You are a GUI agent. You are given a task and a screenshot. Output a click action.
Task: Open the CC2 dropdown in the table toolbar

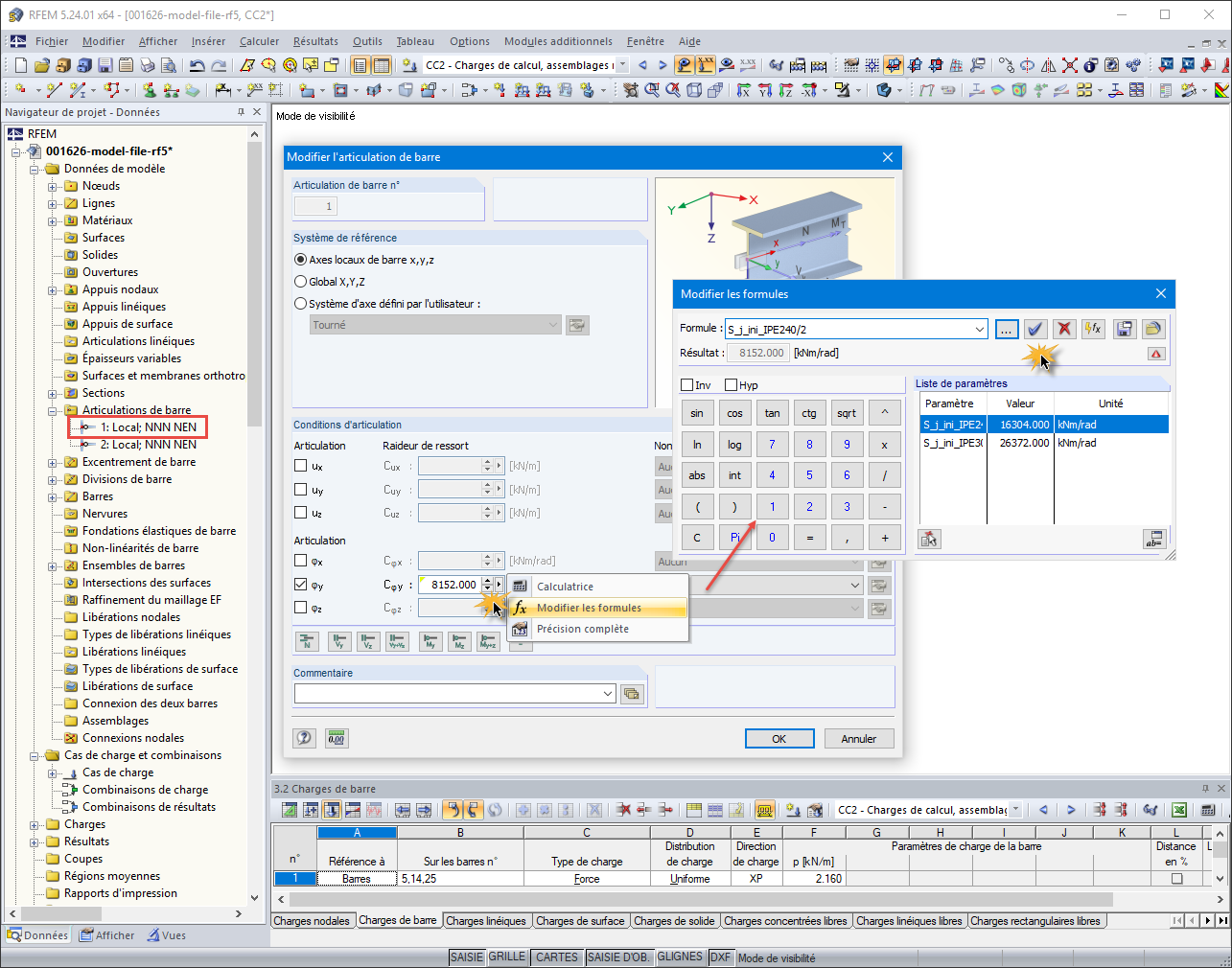coord(1016,810)
